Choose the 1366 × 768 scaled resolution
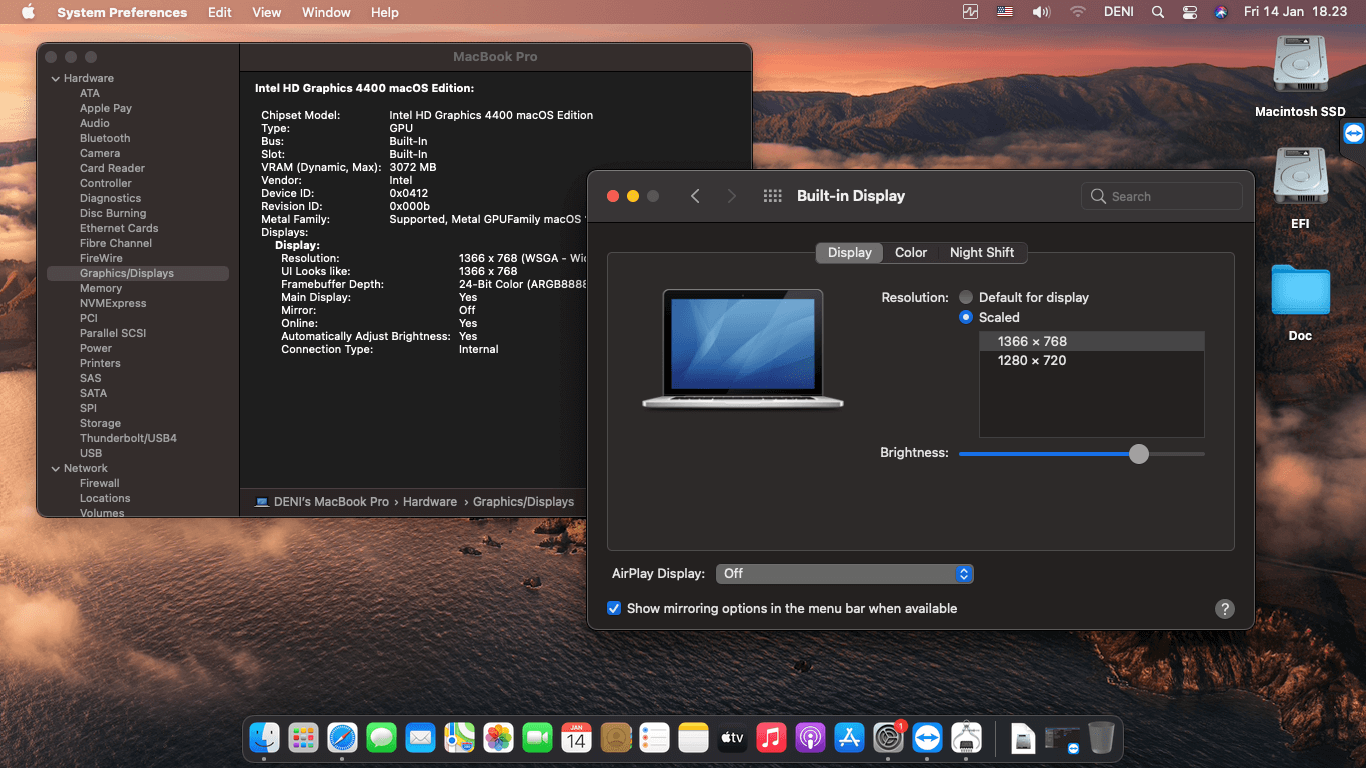1366x768 pixels. pos(1091,341)
